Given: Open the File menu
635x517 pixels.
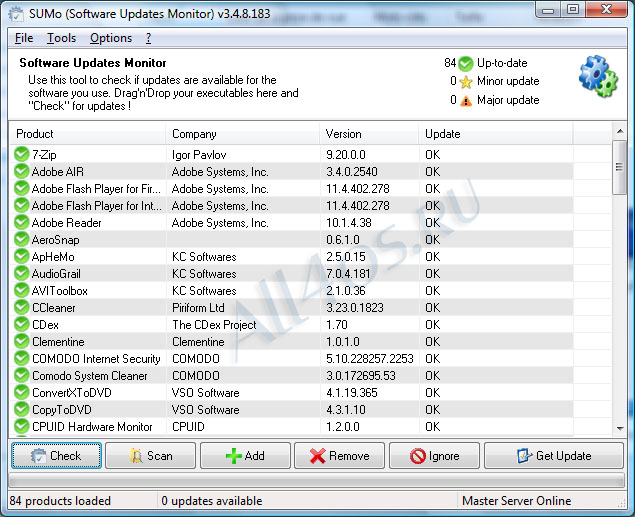Looking at the screenshot, I should click(x=24, y=38).
